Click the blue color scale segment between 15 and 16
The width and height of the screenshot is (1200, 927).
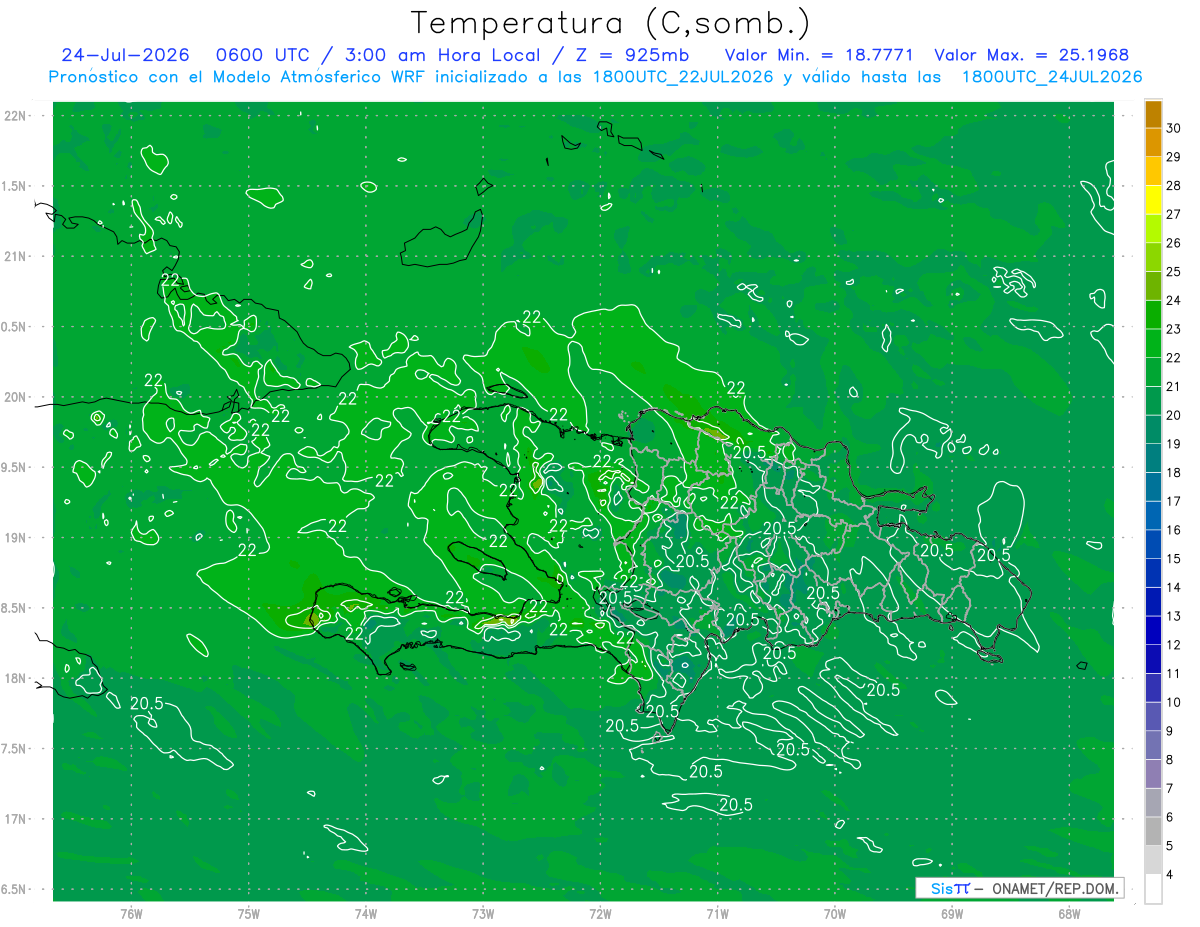click(x=1153, y=545)
